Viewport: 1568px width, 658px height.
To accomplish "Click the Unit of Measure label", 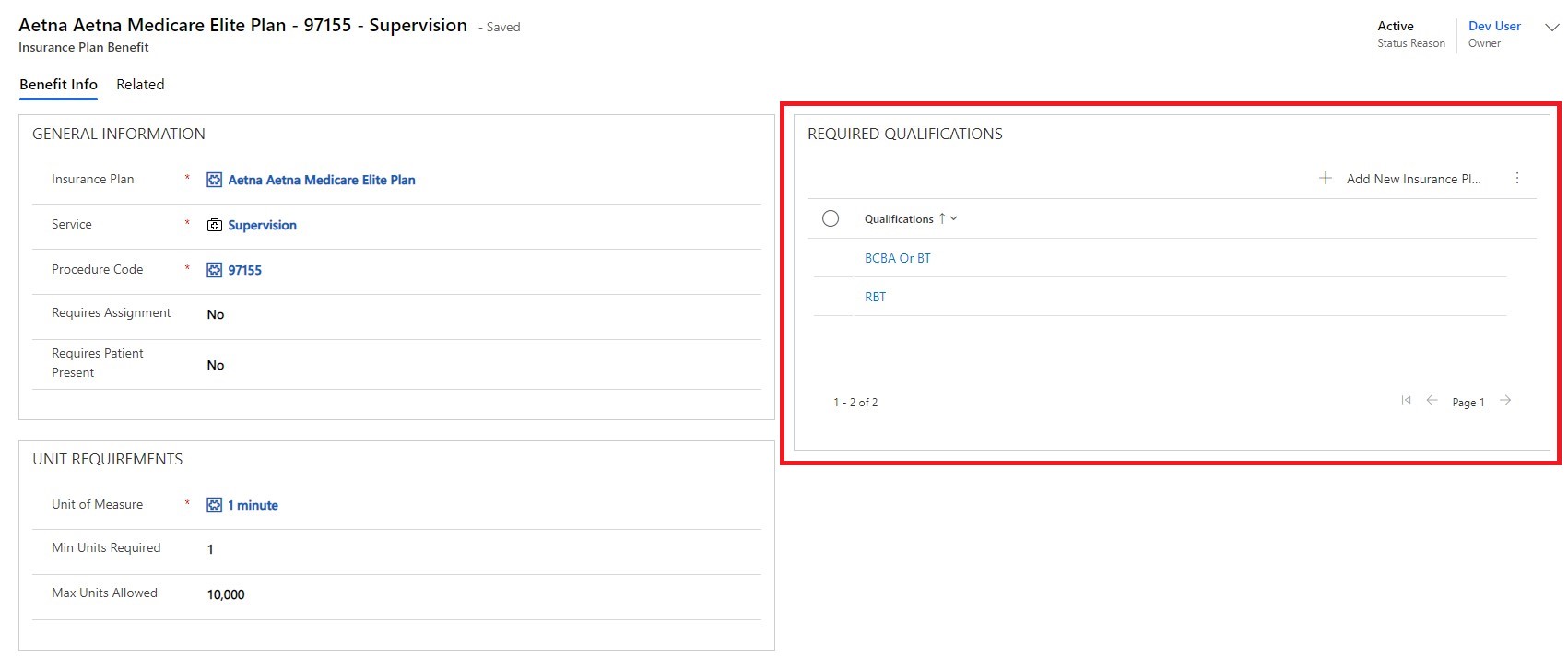I will point(97,504).
